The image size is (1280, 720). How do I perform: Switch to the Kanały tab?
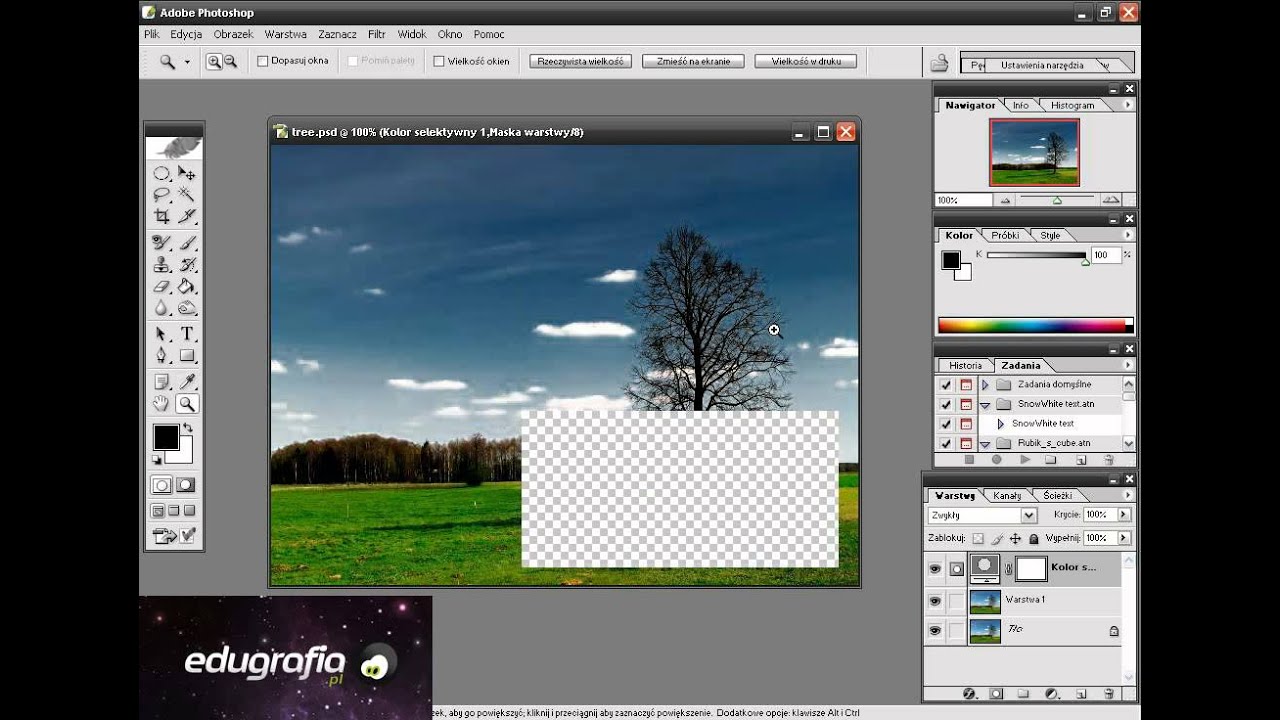pos(1007,495)
